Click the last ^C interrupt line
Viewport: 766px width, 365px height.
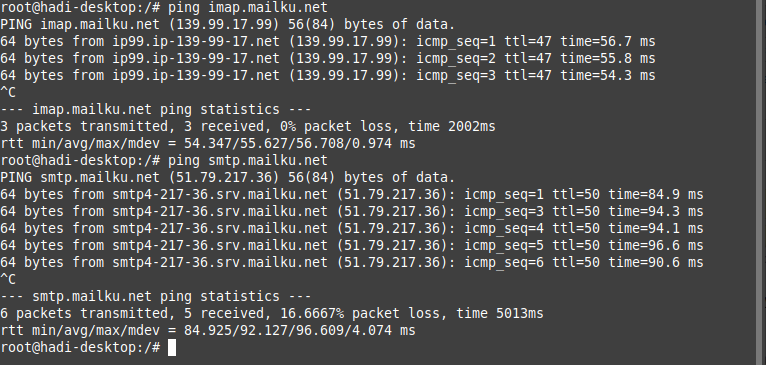coord(8,279)
